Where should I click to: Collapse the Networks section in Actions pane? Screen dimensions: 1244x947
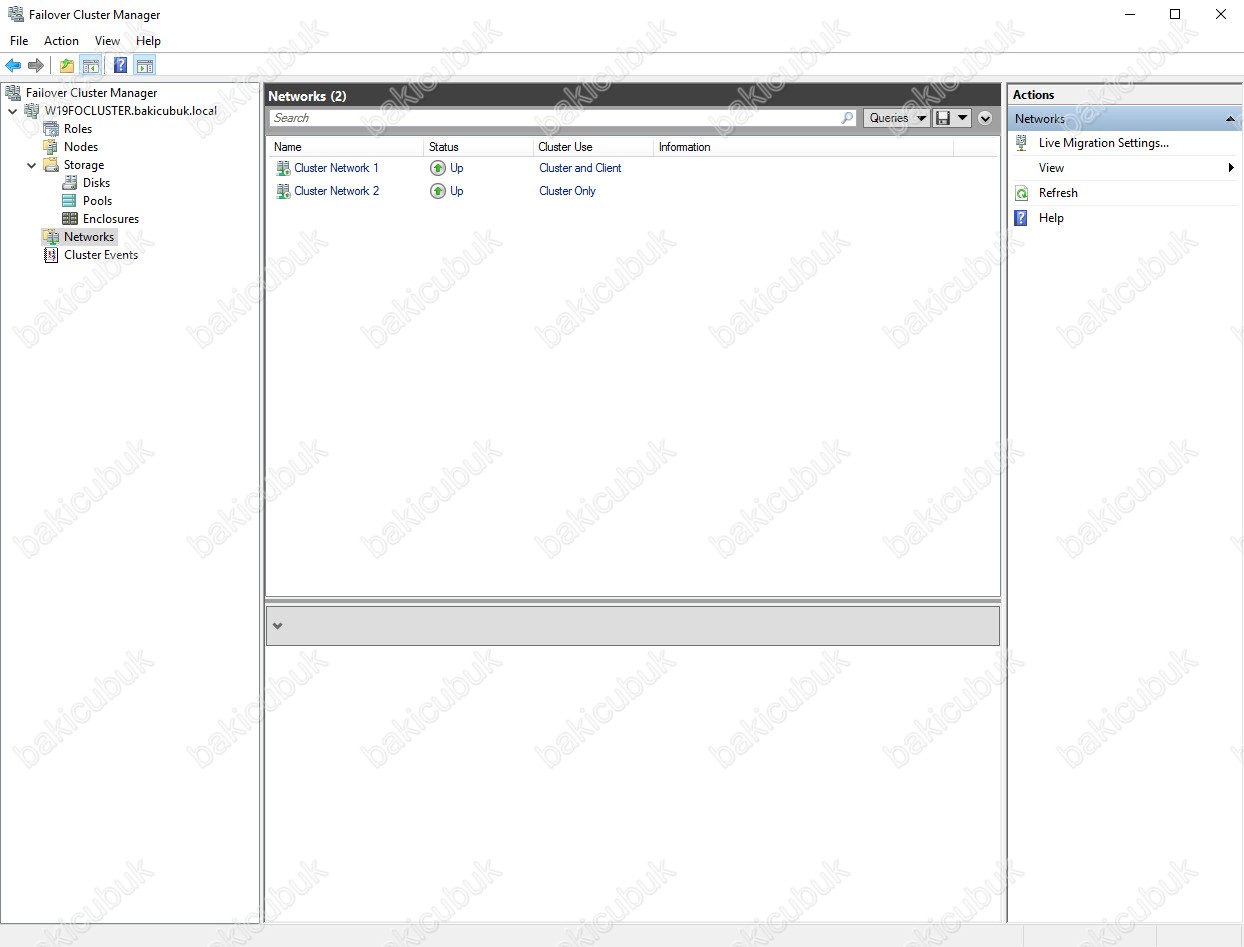pos(1230,119)
